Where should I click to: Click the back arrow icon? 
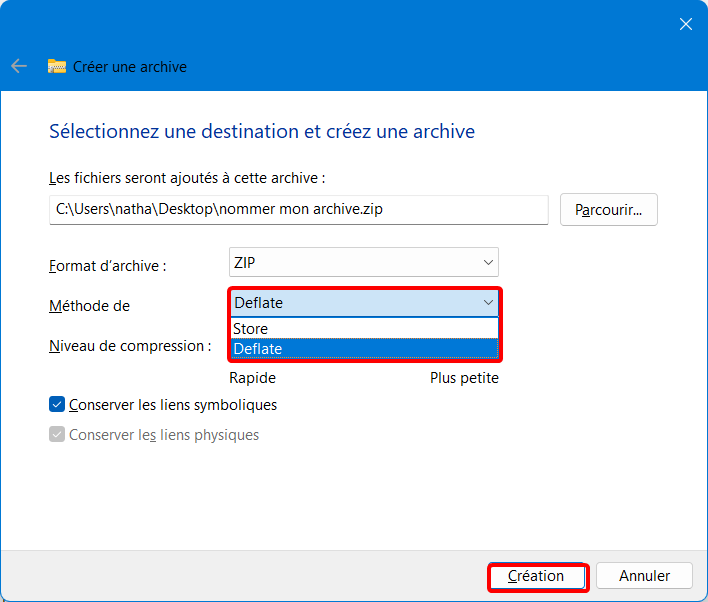tap(19, 66)
